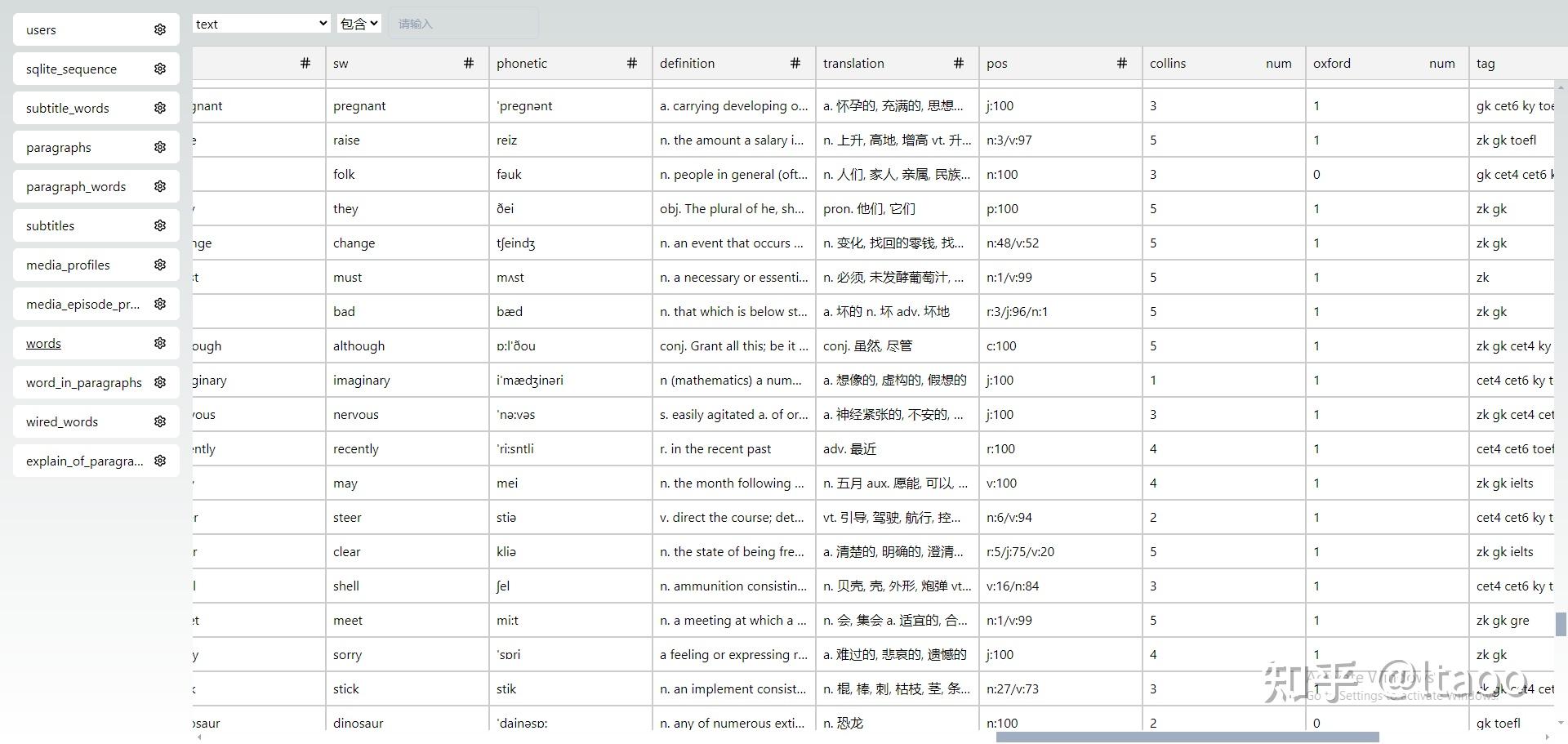Click num type label in oxford header
1568x744 pixels.
tap(1442, 63)
